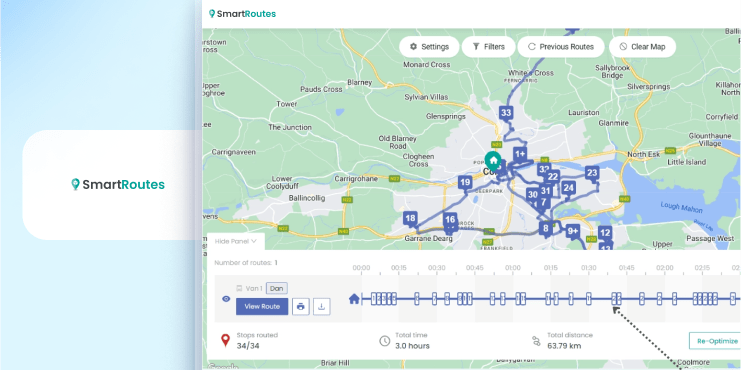Viewport: 741px width, 370px height.
Task: Show Previous Routes
Action: click(561, 47)
